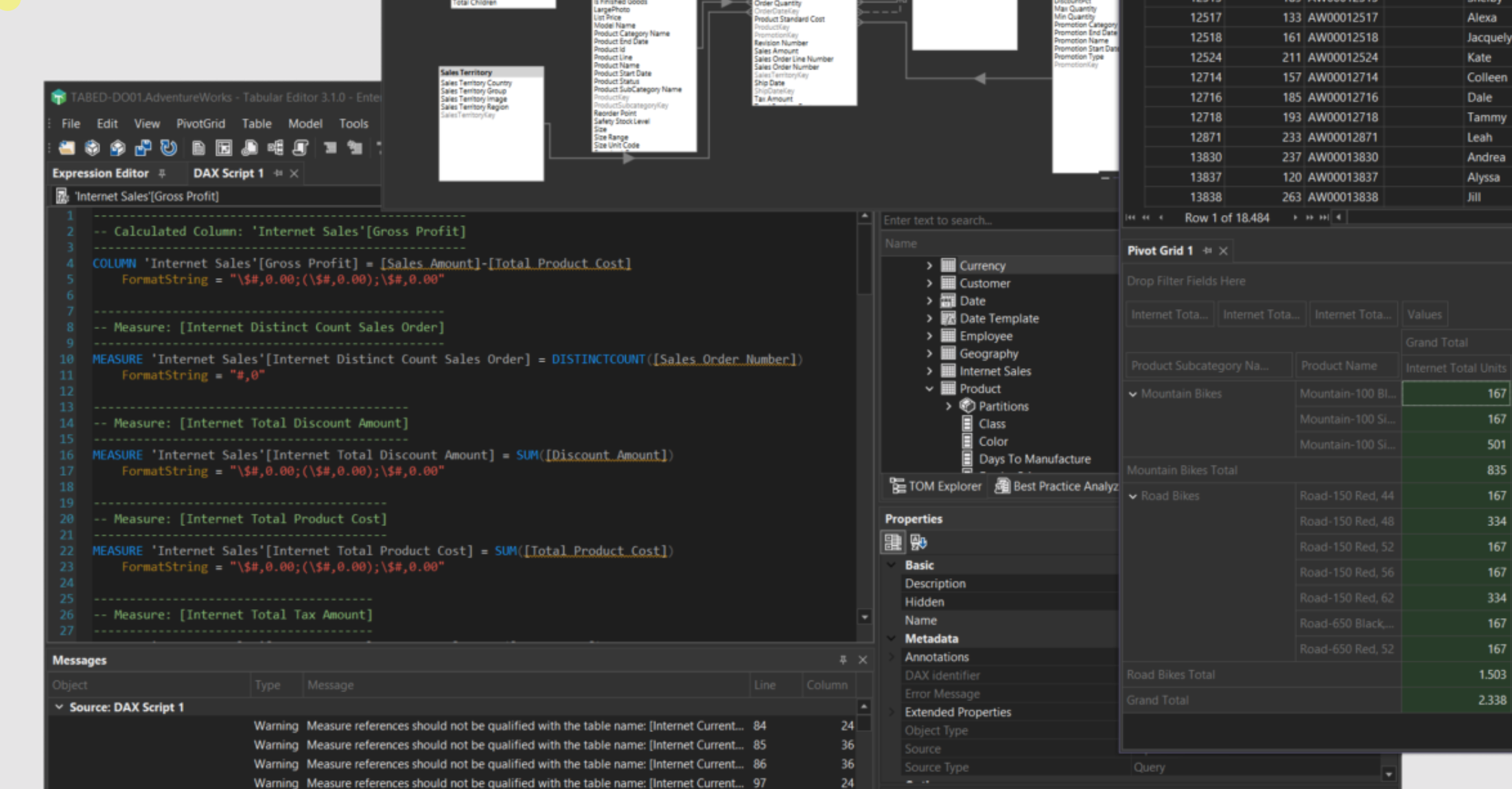Click the New pivot grid toolbar icon

[224, 148]
